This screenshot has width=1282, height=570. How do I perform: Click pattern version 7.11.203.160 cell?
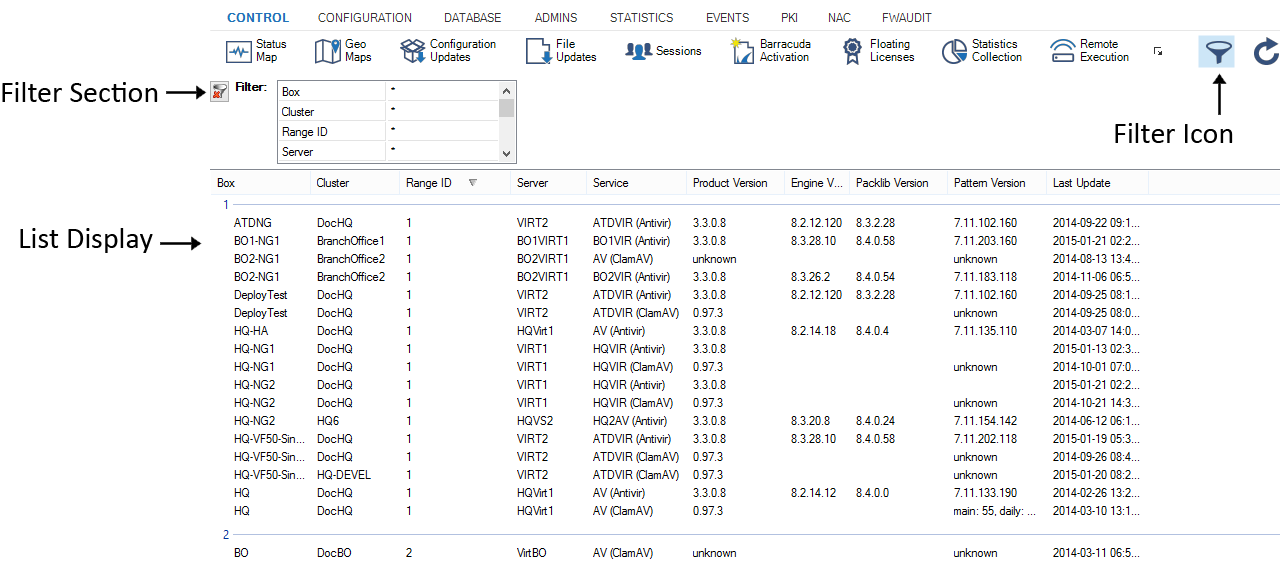[x=985, y=241]
